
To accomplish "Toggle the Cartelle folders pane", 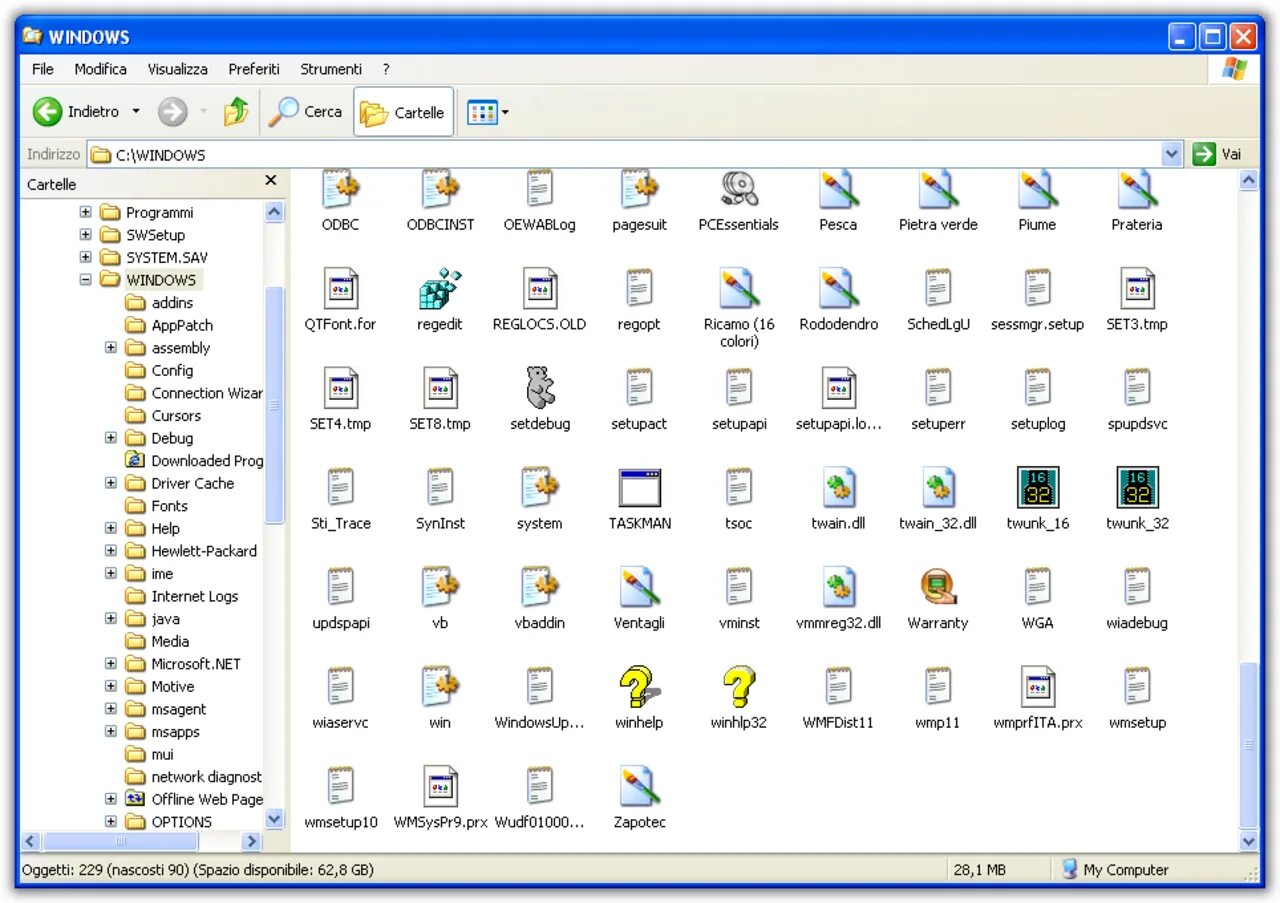I will point(403,112).
